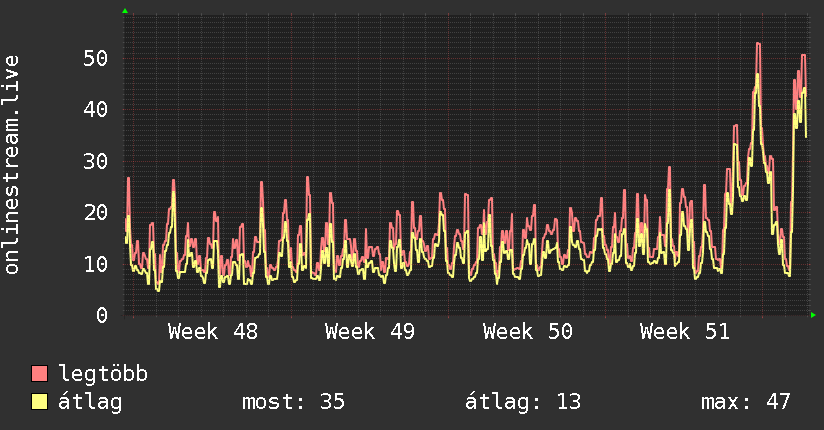The height and width of the screenshot is (430, 824).
Task: Click the Week 48 axis label
Action: (x=212, y=332)
